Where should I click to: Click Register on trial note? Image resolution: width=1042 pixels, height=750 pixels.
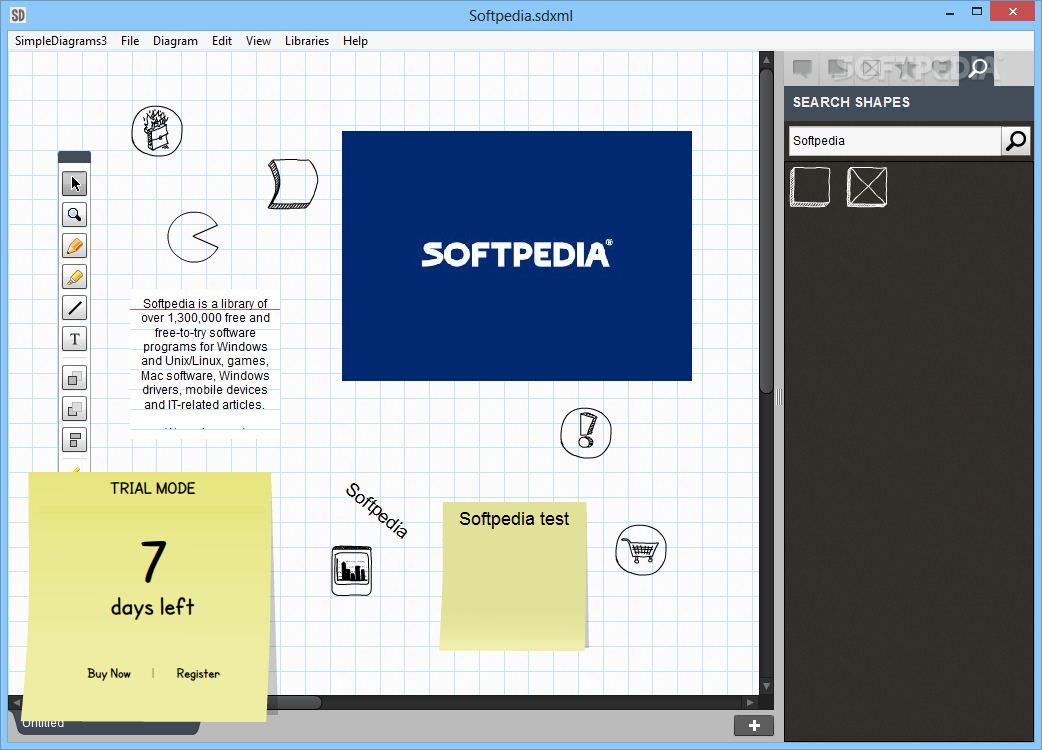(x=198, y=673)
